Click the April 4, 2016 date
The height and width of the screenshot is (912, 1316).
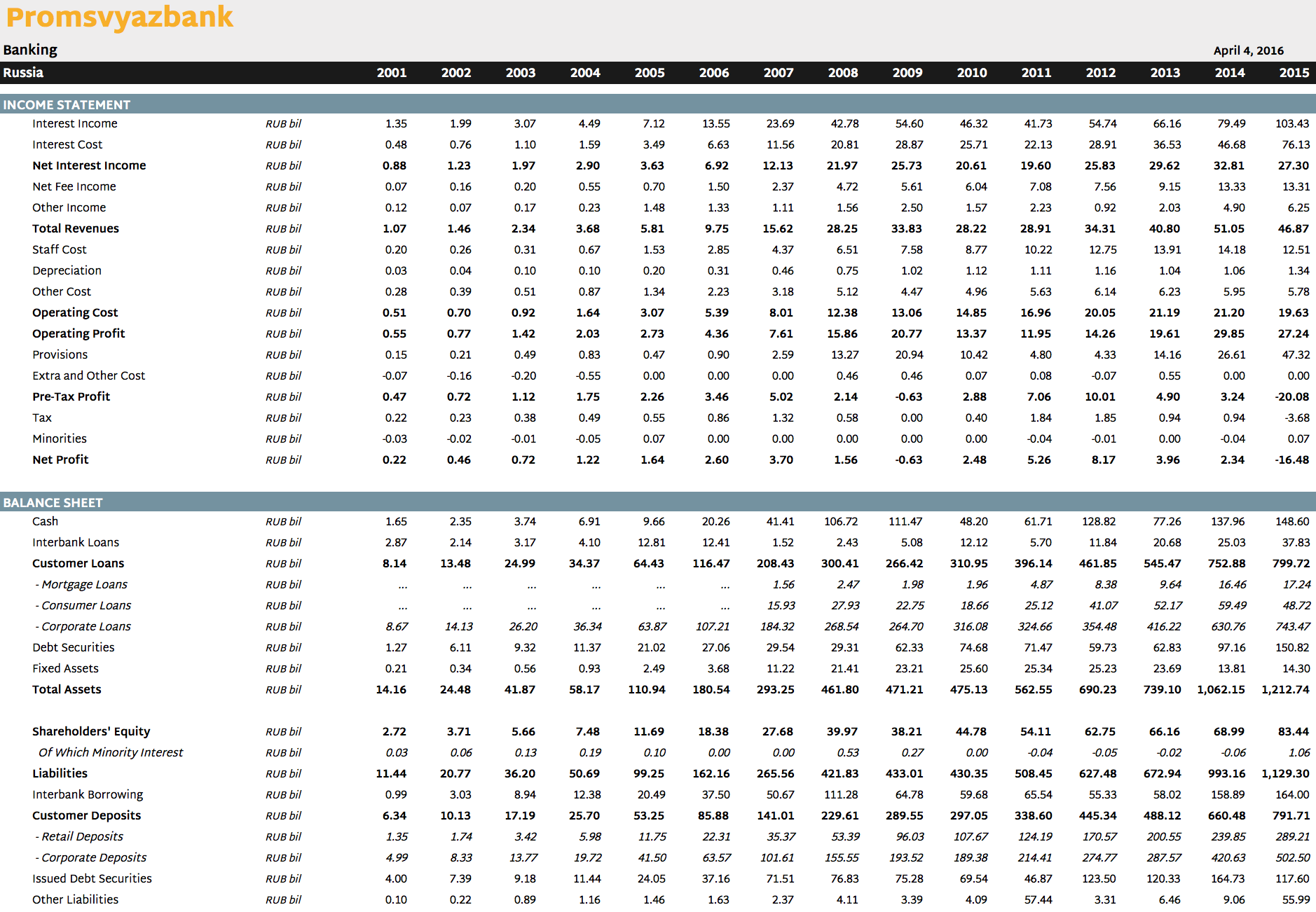click(1249, 50)
